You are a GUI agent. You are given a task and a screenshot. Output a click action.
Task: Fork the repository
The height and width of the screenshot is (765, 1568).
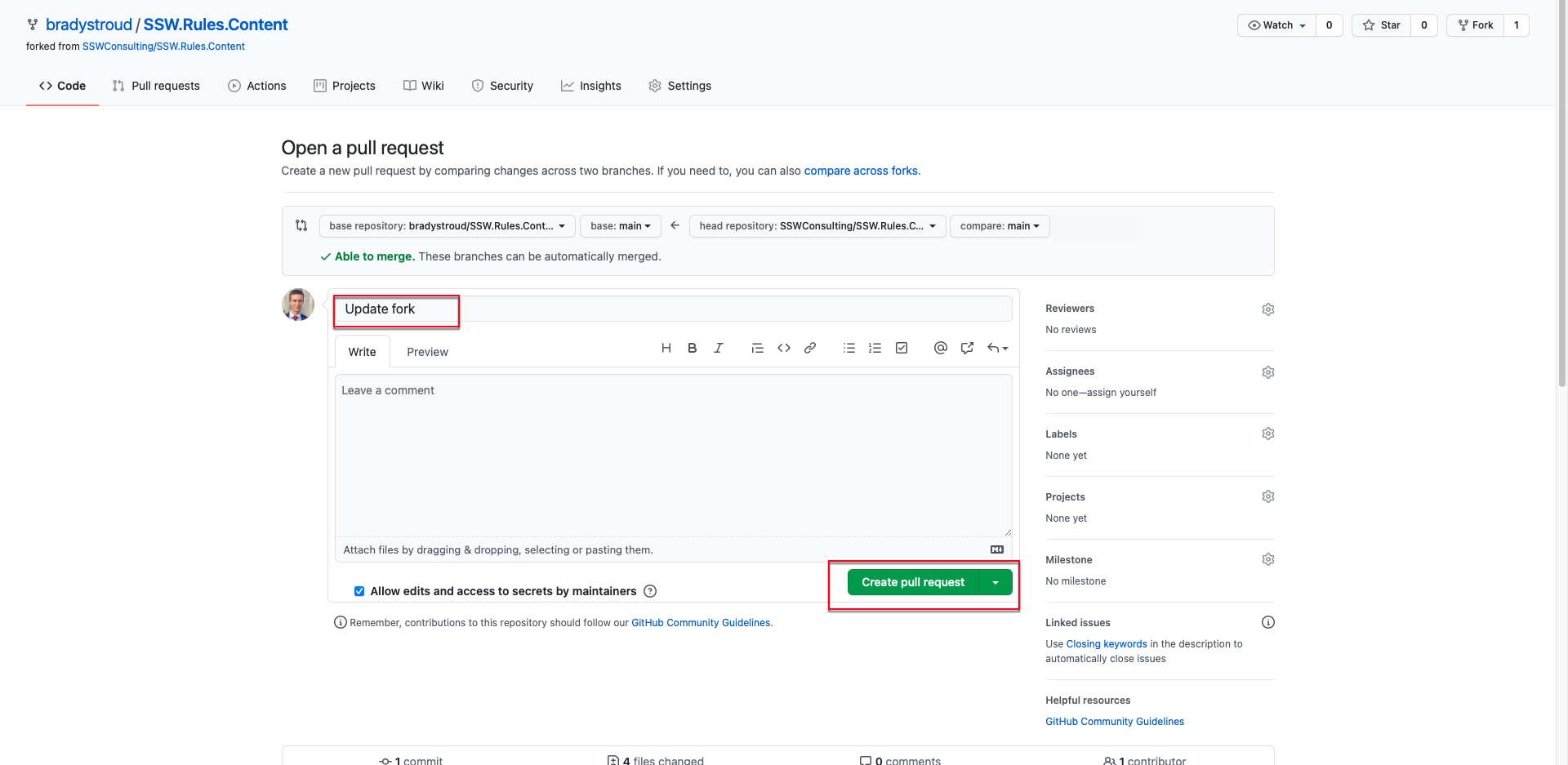(1476, 25)
